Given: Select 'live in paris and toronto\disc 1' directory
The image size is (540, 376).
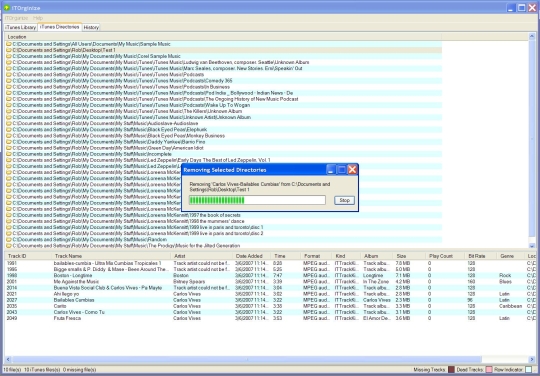Looking at the screenshot, I should (223, 227).
